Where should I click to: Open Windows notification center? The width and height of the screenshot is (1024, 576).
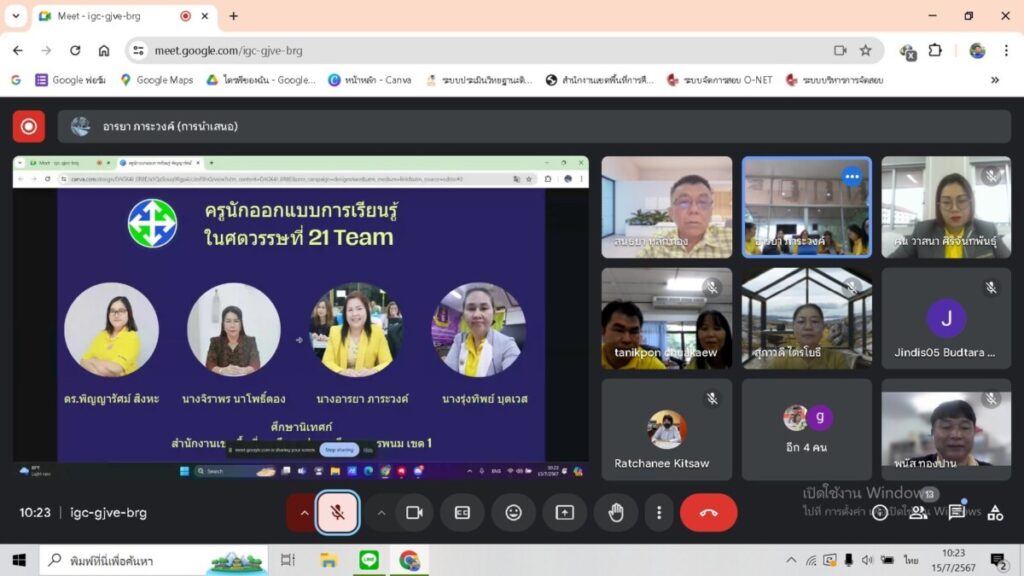tap(999, 560)
